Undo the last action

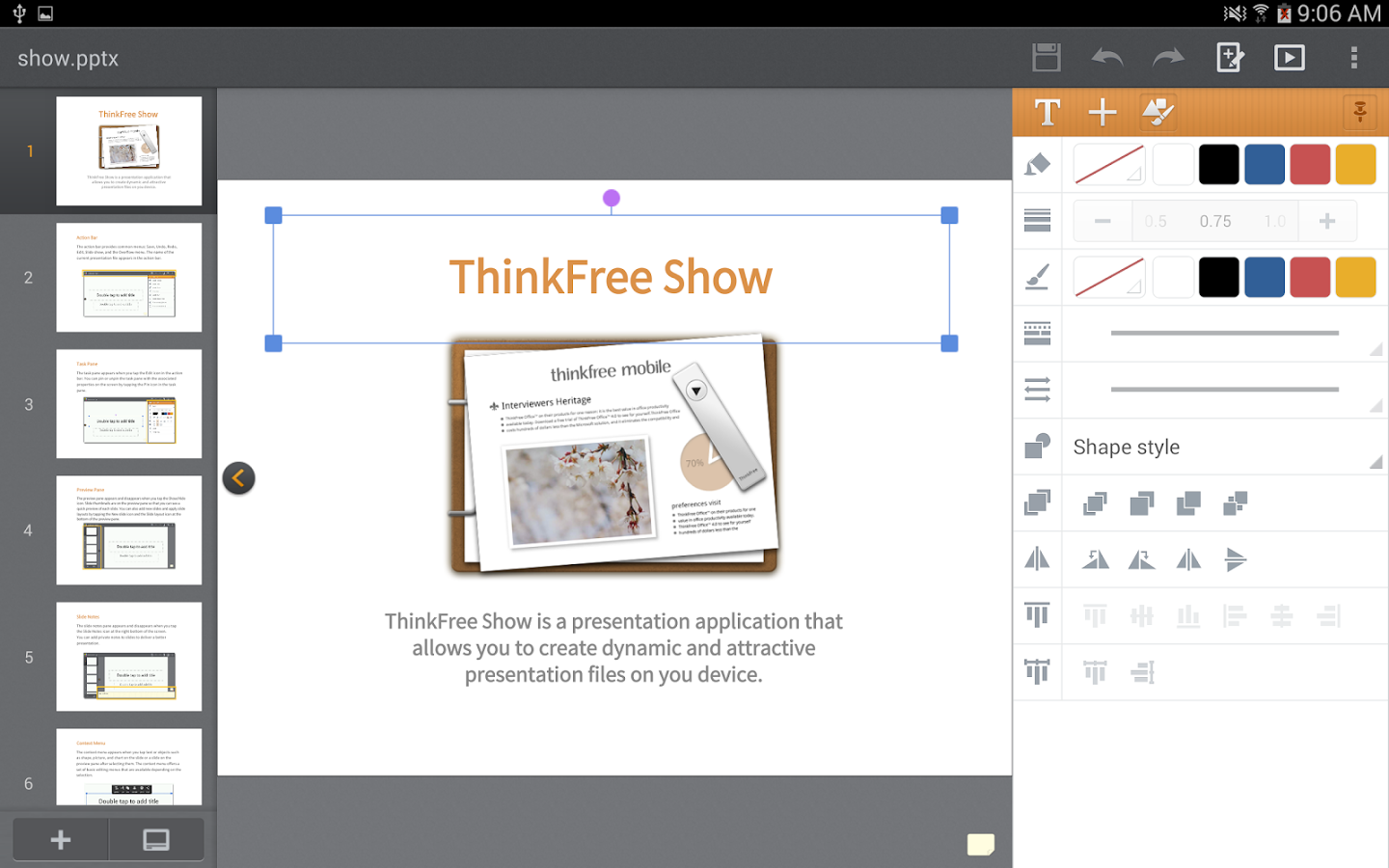point(1107,58)
